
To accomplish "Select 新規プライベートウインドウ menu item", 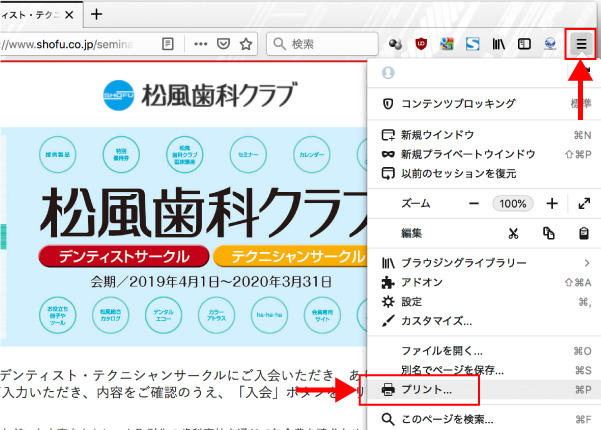I will click(x=484, y=154).
